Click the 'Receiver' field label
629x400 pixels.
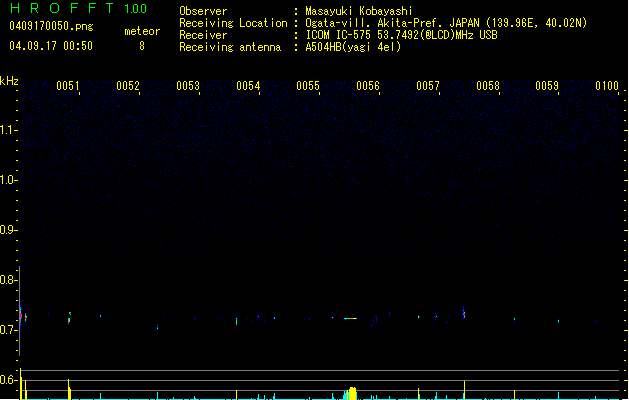203,35
